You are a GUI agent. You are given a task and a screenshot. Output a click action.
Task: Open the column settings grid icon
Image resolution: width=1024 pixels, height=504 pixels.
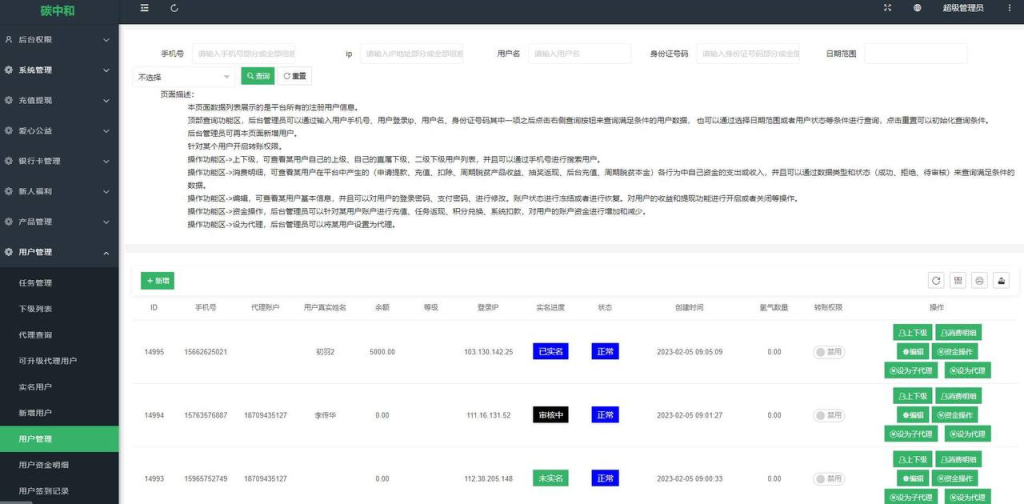[958, 281]
